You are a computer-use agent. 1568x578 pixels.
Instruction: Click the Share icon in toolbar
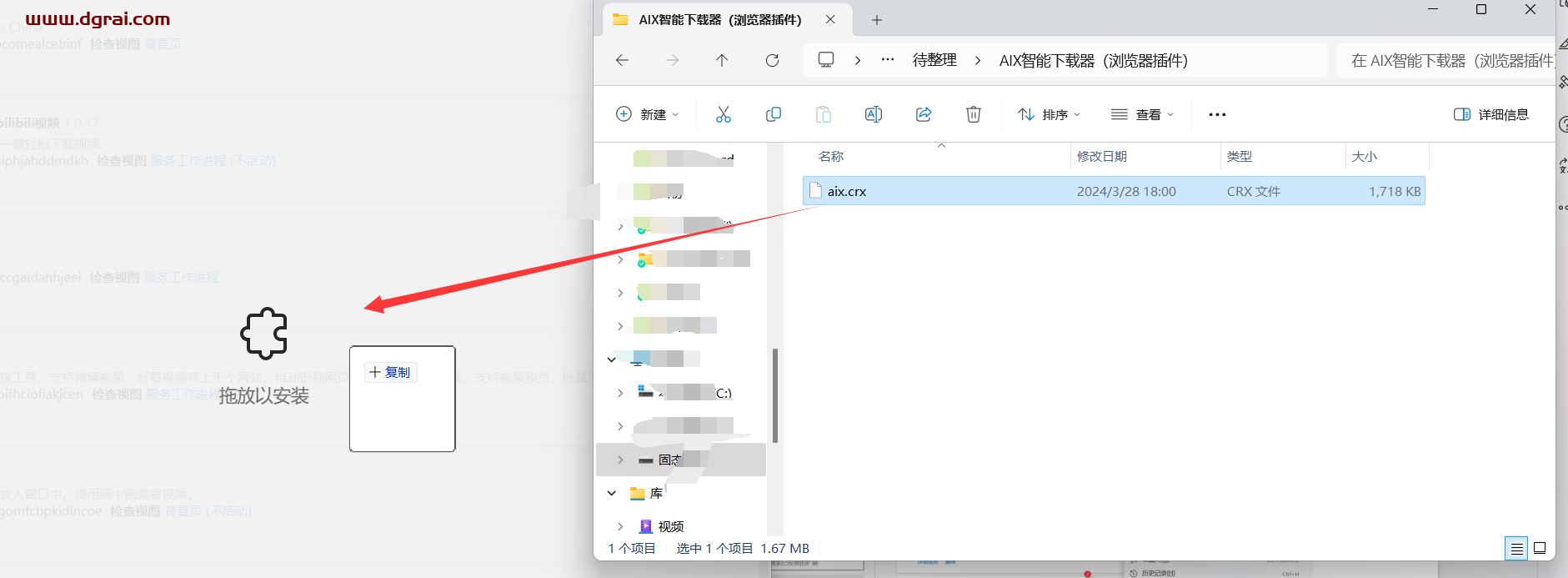point(924,114)
